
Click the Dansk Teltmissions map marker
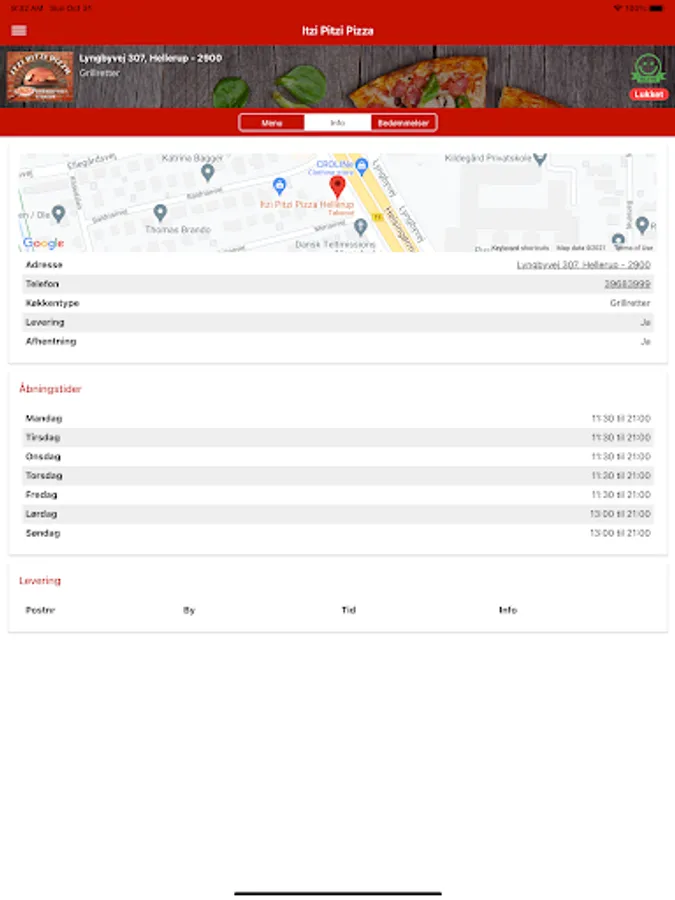tap(360, 227)
